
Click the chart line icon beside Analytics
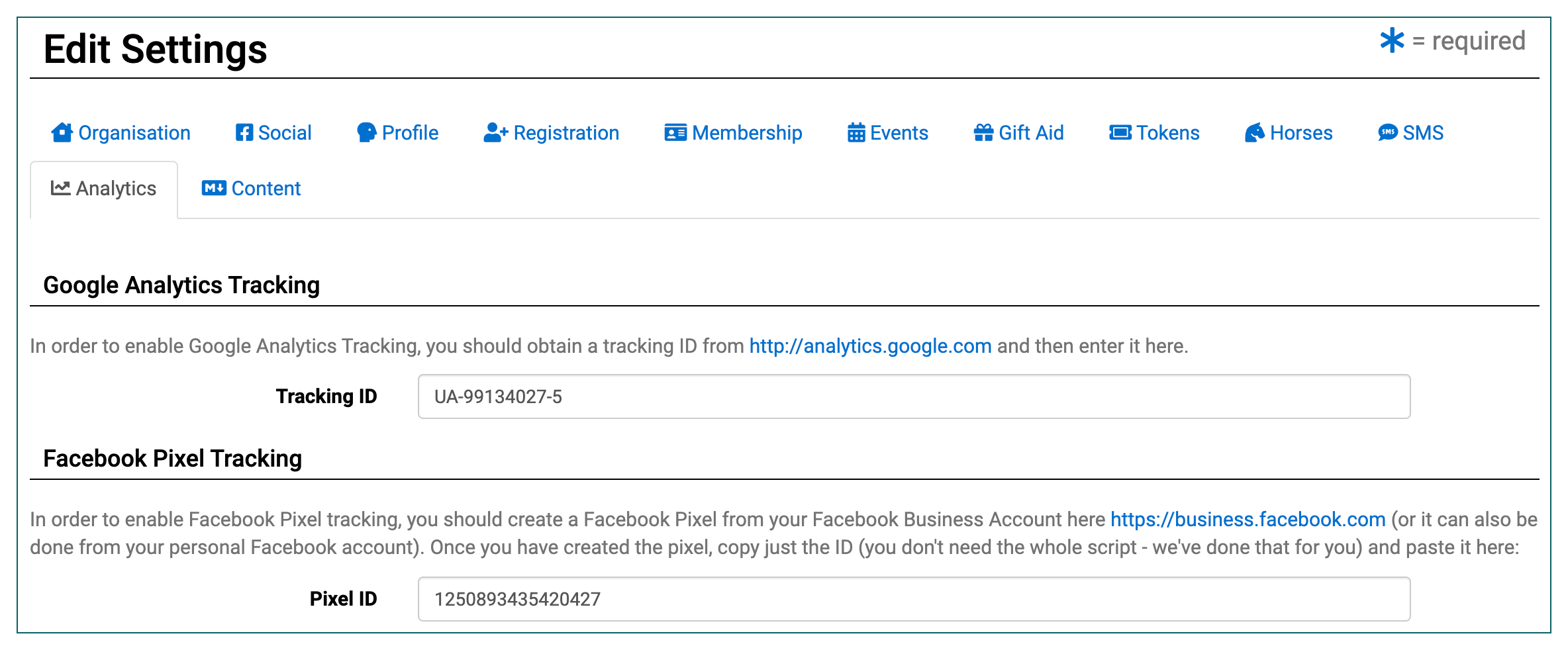(61, 188)
